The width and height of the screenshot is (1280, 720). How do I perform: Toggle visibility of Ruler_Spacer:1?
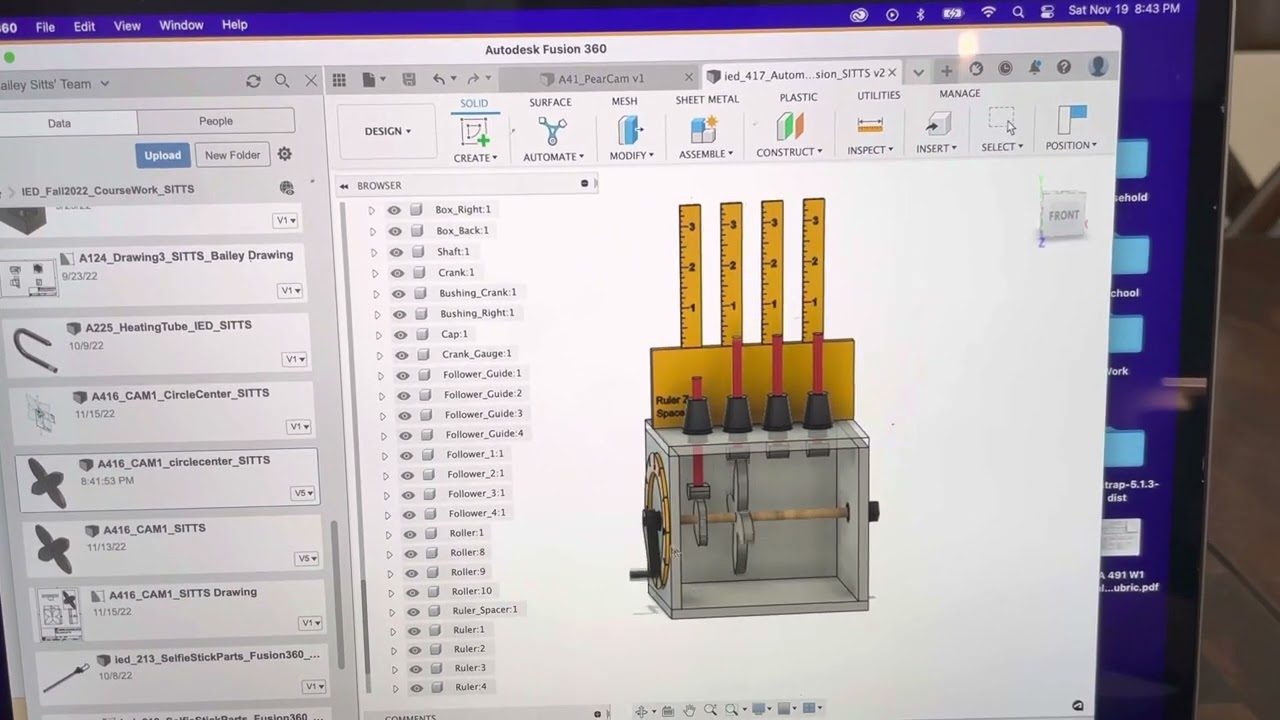pyautogui.click(x=413, y=611)
